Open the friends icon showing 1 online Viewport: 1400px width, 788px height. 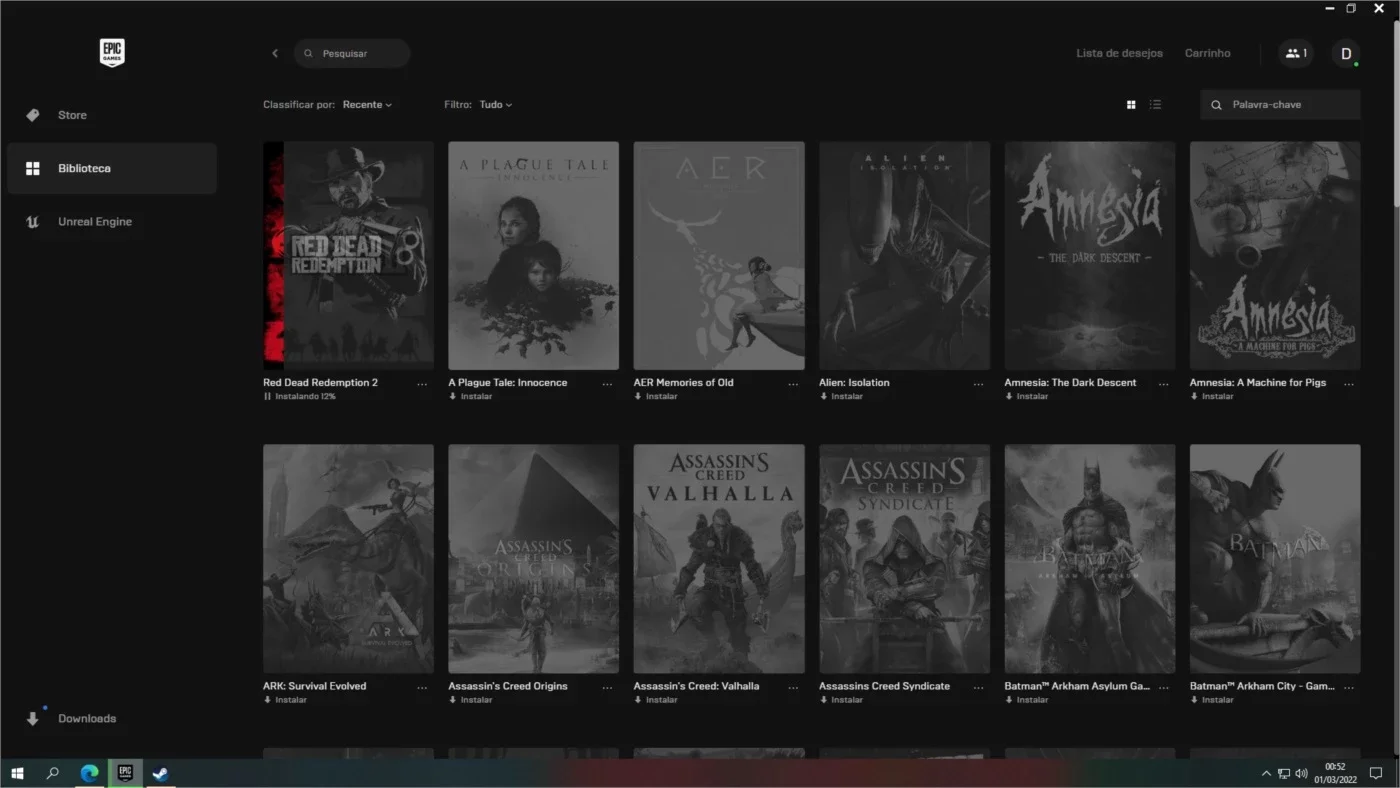point(1295,53)
